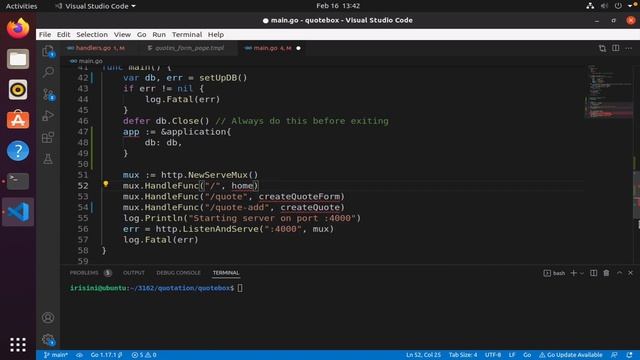This screenshot has width=640, height=360.
Task: Click the sync/watch eye icon in status bar
Action: tap(79, 355)
